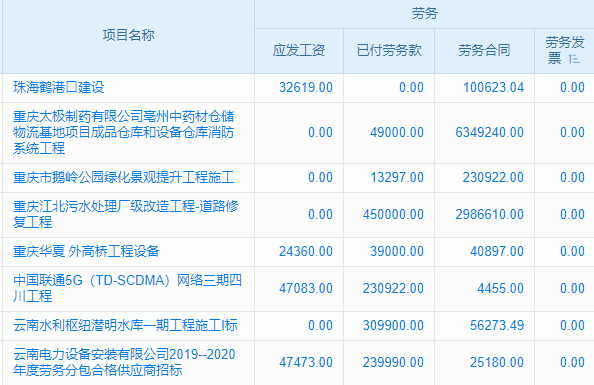Select contract value 4455.00
Viewport: 594px width, 385px height.
click(x=500, y=288)
